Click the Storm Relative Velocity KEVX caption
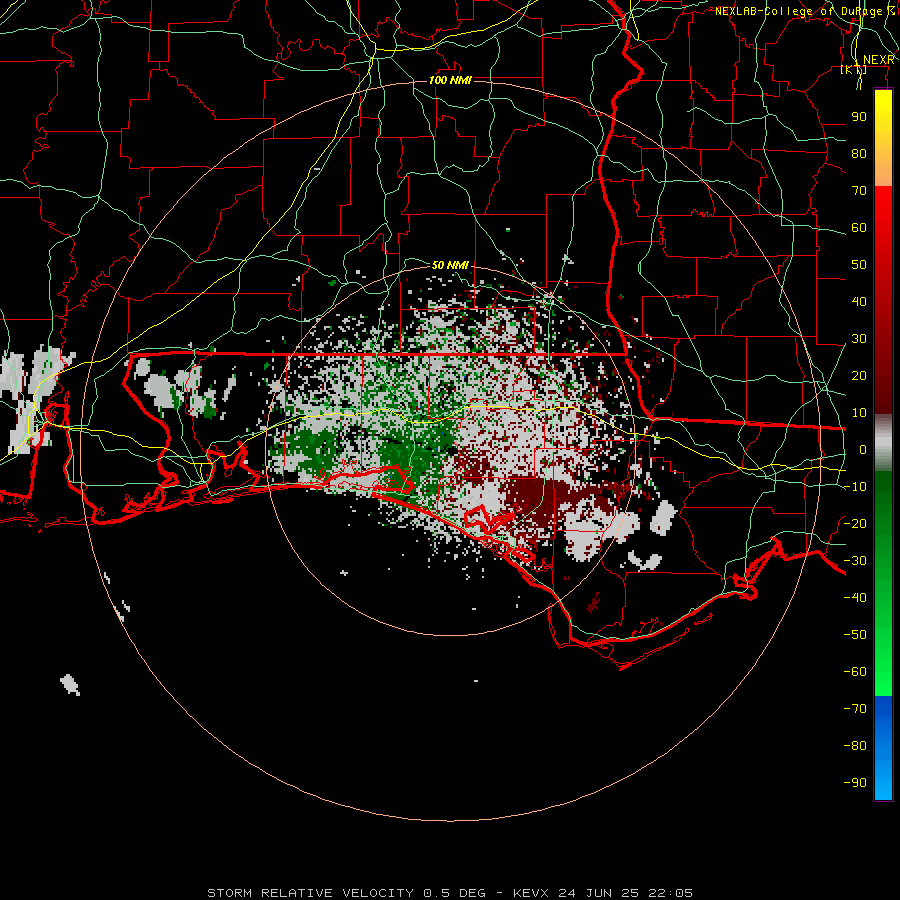Image resolution: width=900 pixels, height=900 pixels. 450,893
